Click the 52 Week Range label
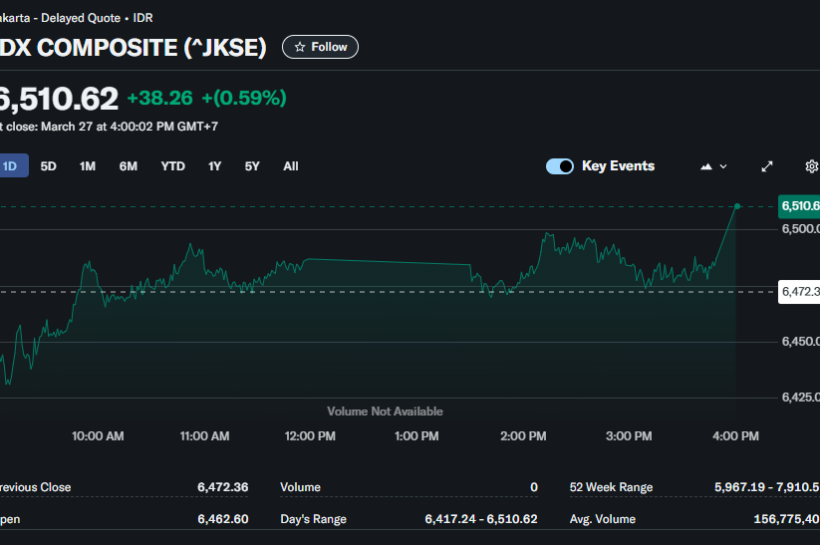820x545 pixels. tap(611, 487)
